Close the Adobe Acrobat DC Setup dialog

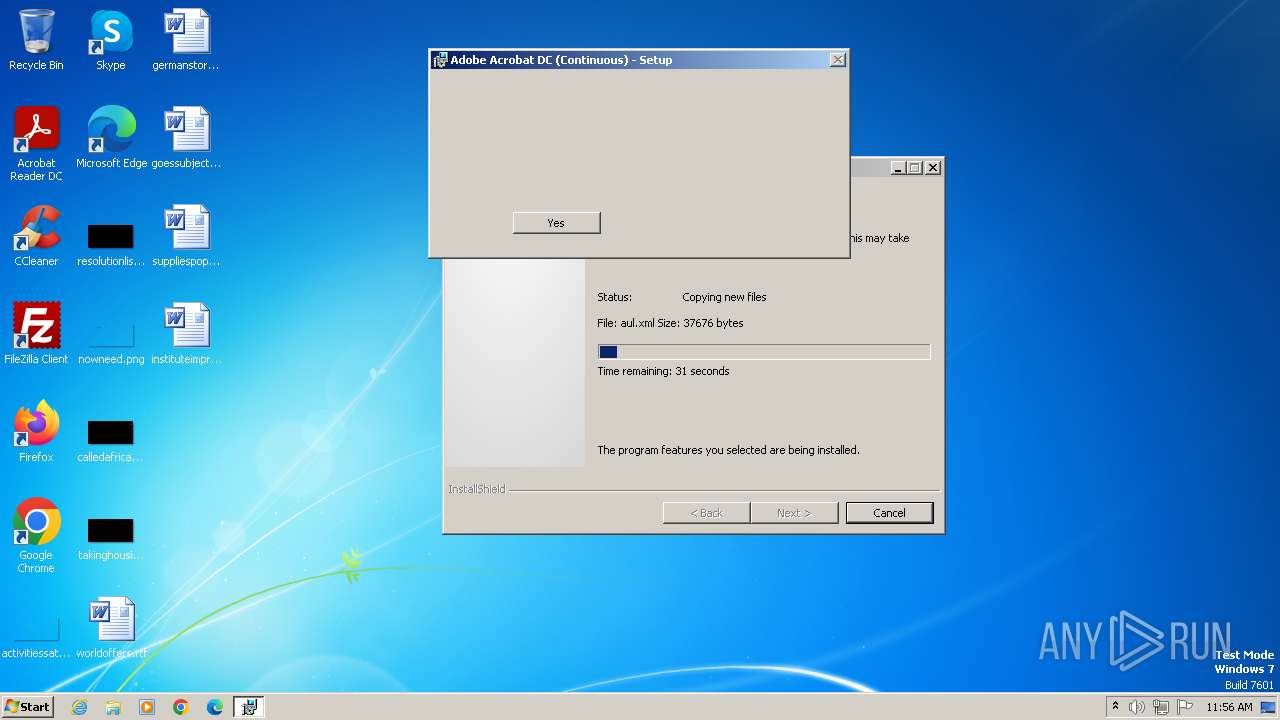click(x=838, y=60)
